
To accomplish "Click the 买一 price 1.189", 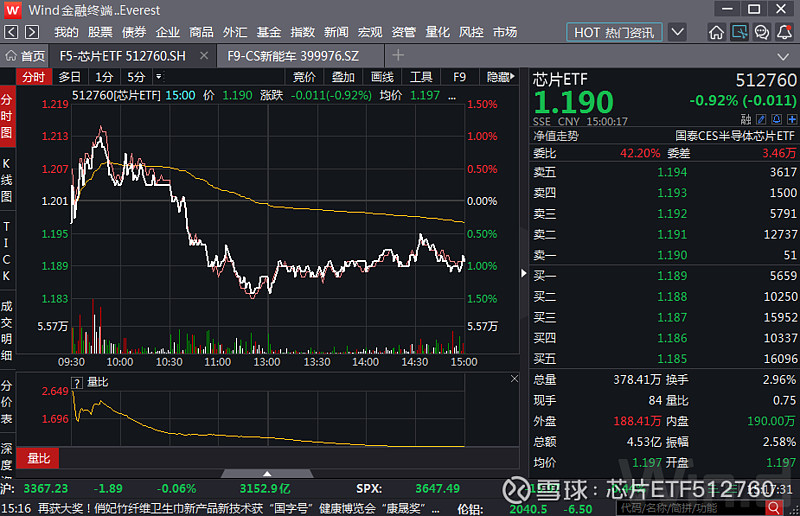I will pyautogui.click(x=672, y=276).
